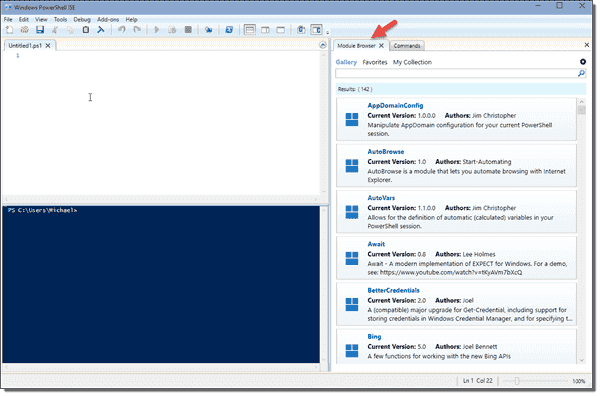This screenshot has width=600, height=396.
Task: Click the module list scrollbar thumb
Action: click(582, 111)
